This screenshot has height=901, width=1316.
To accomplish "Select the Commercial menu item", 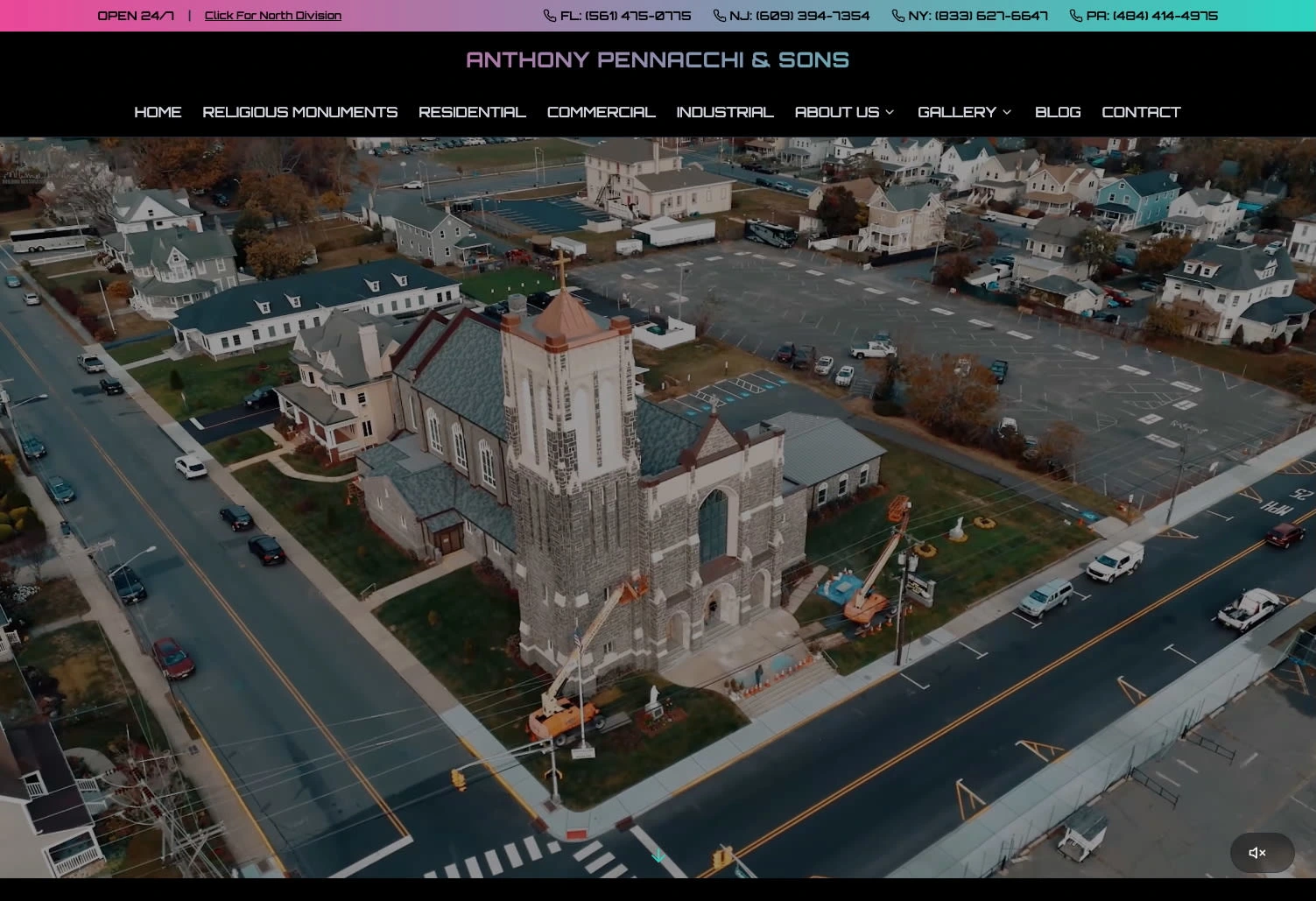I will pos(601,112).
